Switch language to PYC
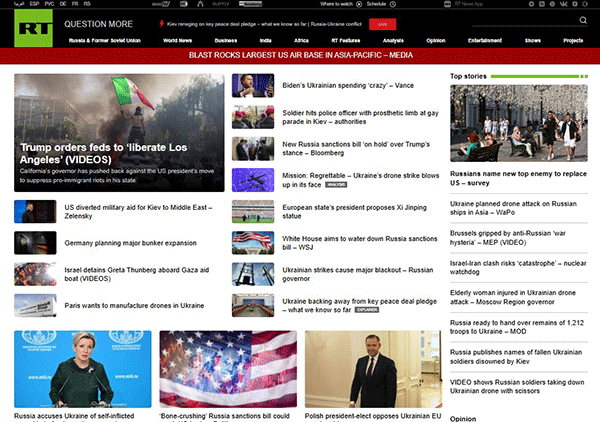Screen dimensions: 600x422 (x=49, y=4)
